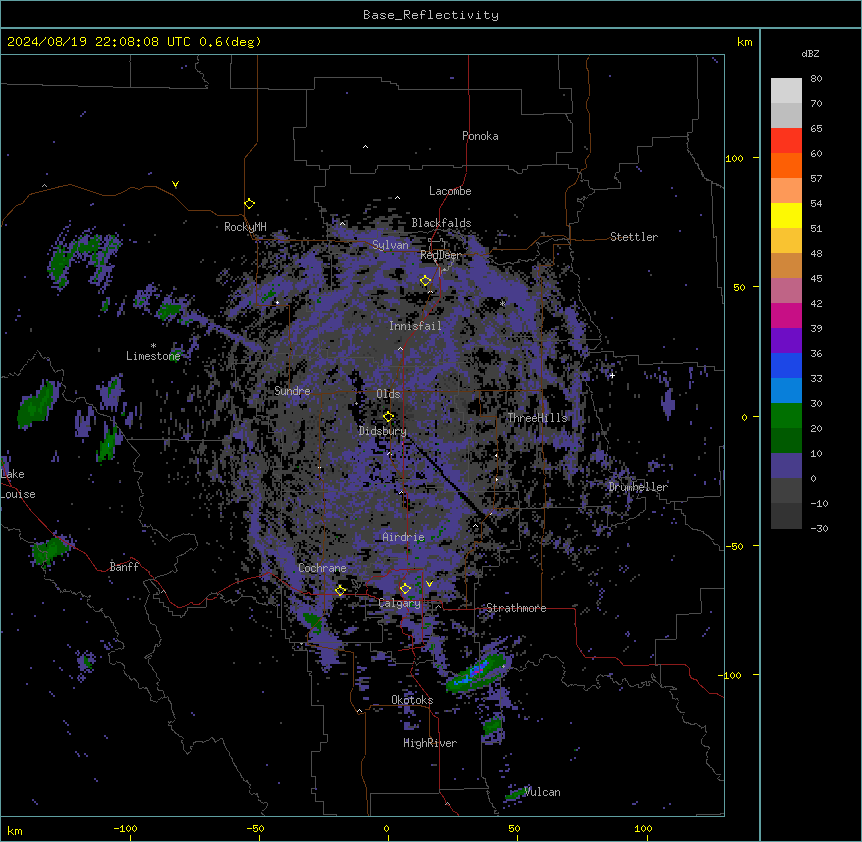The height and width of the screenshot is (842, 862).
Task: Click the -30 dBZ legend value
Action: 819,528
